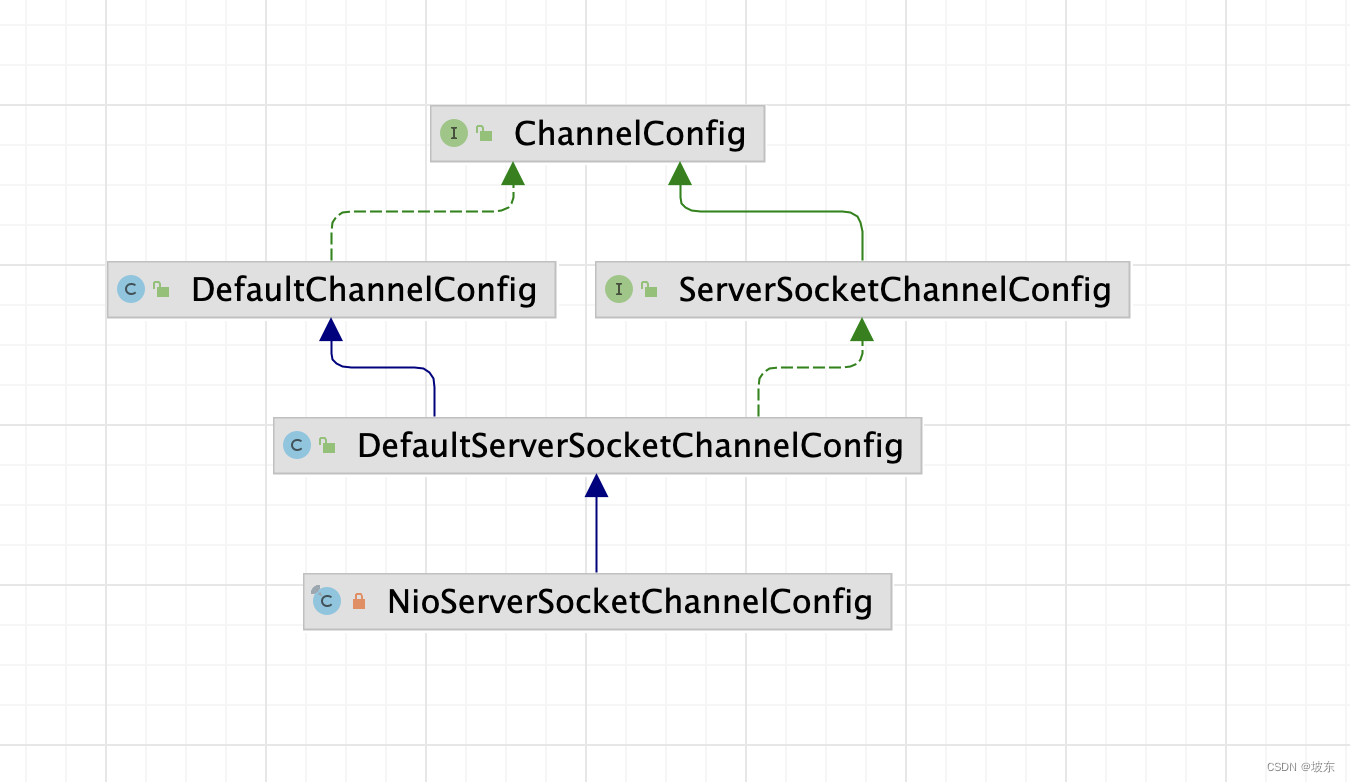
Task: Click the public visibility icon on DefaultChannelConfig
Action: click(161, 289)
